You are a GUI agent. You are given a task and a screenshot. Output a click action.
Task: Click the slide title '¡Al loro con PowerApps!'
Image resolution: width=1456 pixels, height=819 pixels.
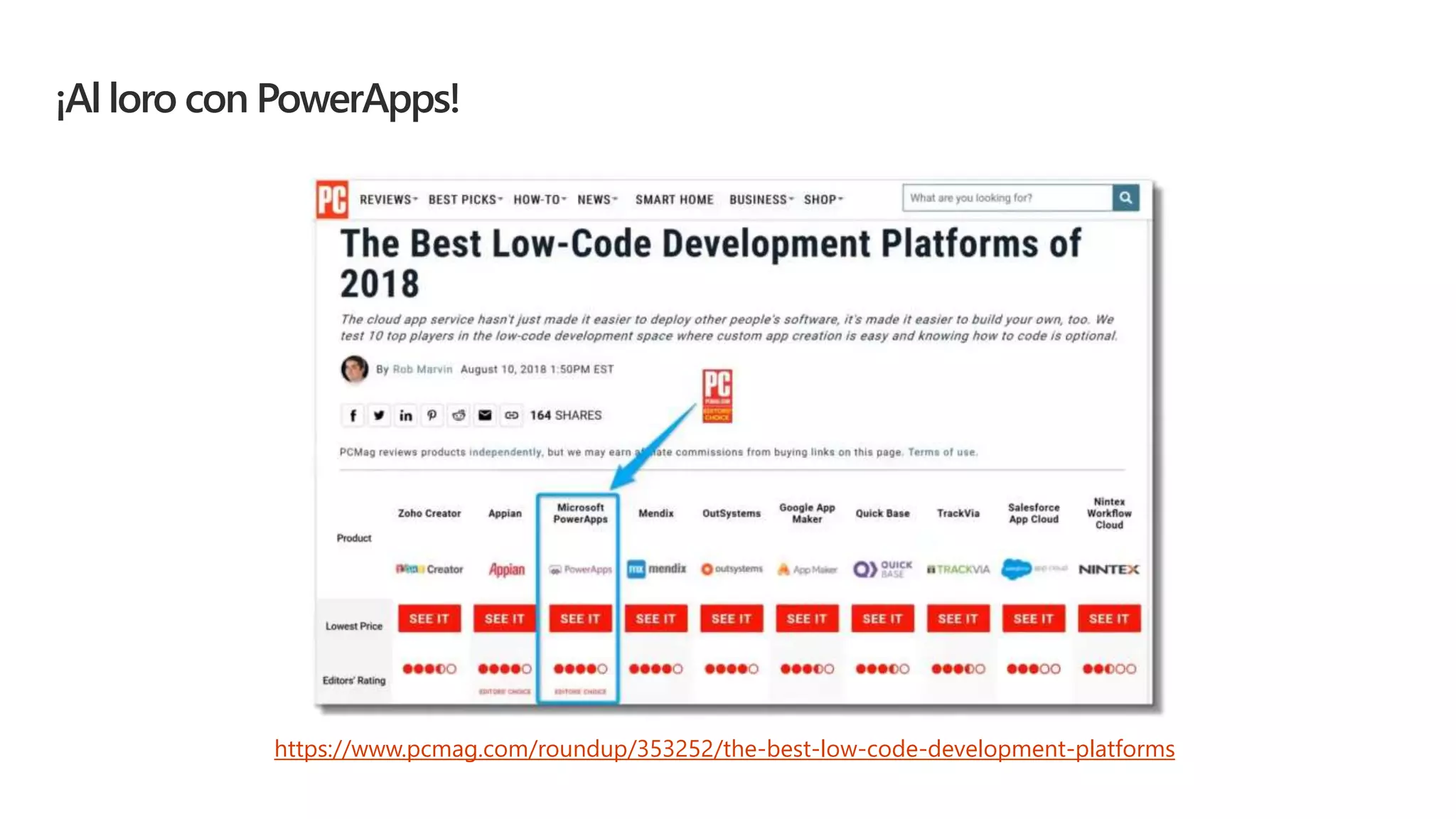[x=257, y=99]
